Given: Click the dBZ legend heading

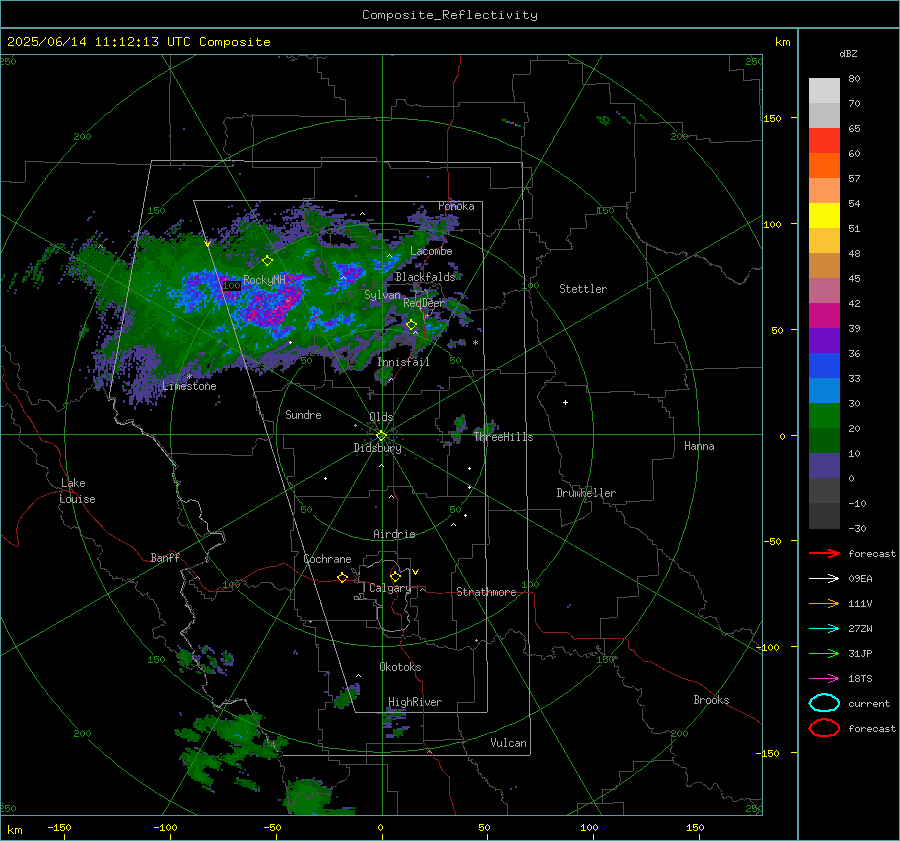Looking at the screenshot, I should point(848,53).
